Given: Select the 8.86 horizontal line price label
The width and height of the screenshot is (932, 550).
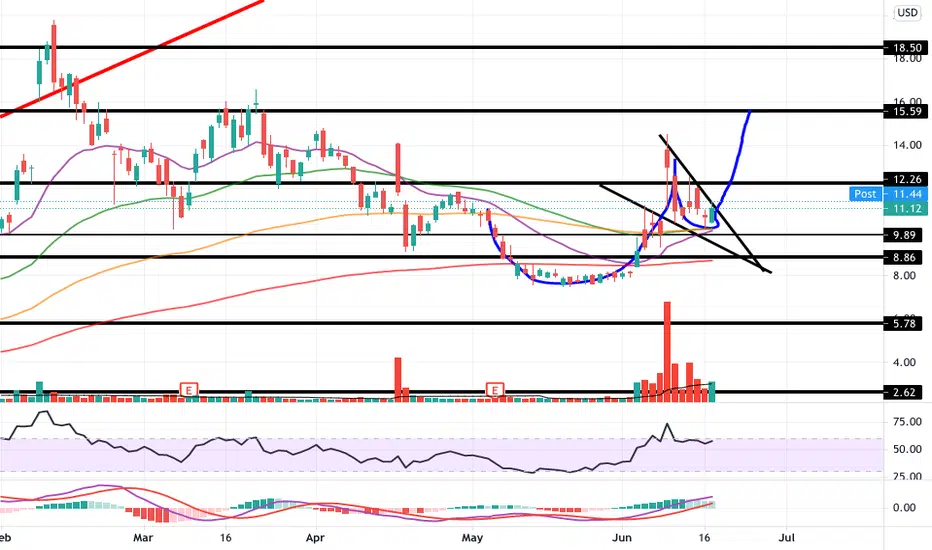Looking at the screenshot, I should 905,257.
